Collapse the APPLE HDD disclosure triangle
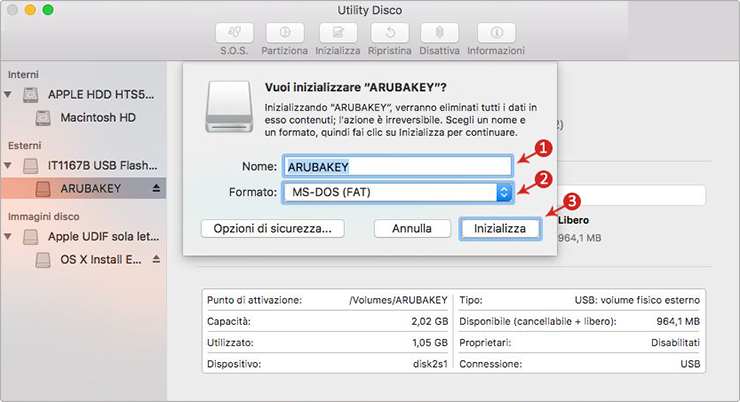The width and height of the screenshot is (740, 402). [x=8, y=94]
